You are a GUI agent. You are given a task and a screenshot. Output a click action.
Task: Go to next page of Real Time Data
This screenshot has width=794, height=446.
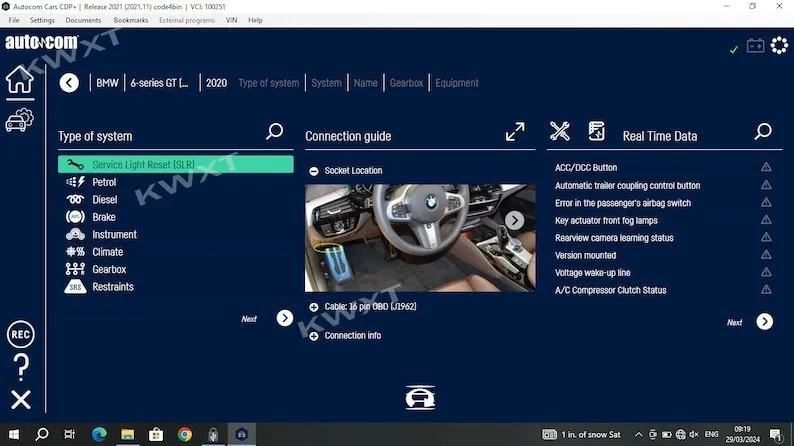(x=765, y=321)
